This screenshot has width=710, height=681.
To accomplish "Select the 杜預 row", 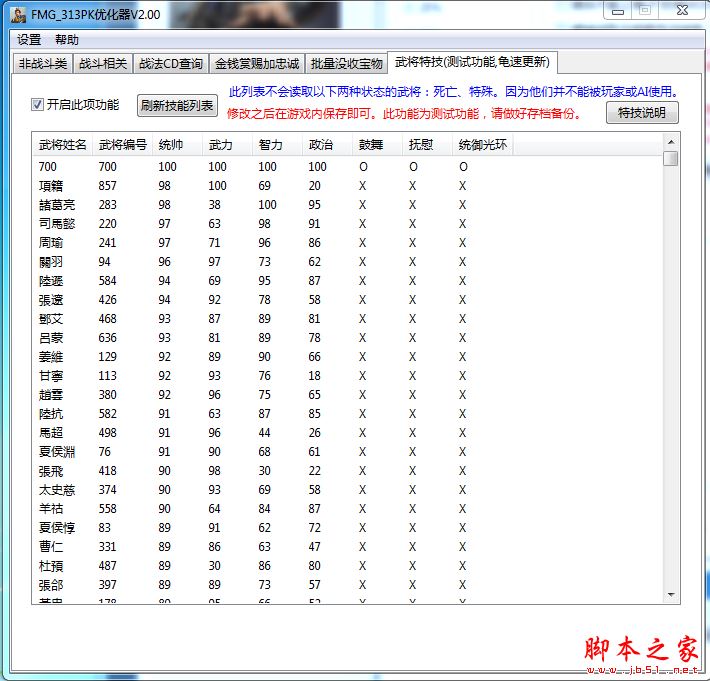I will 347,566.
